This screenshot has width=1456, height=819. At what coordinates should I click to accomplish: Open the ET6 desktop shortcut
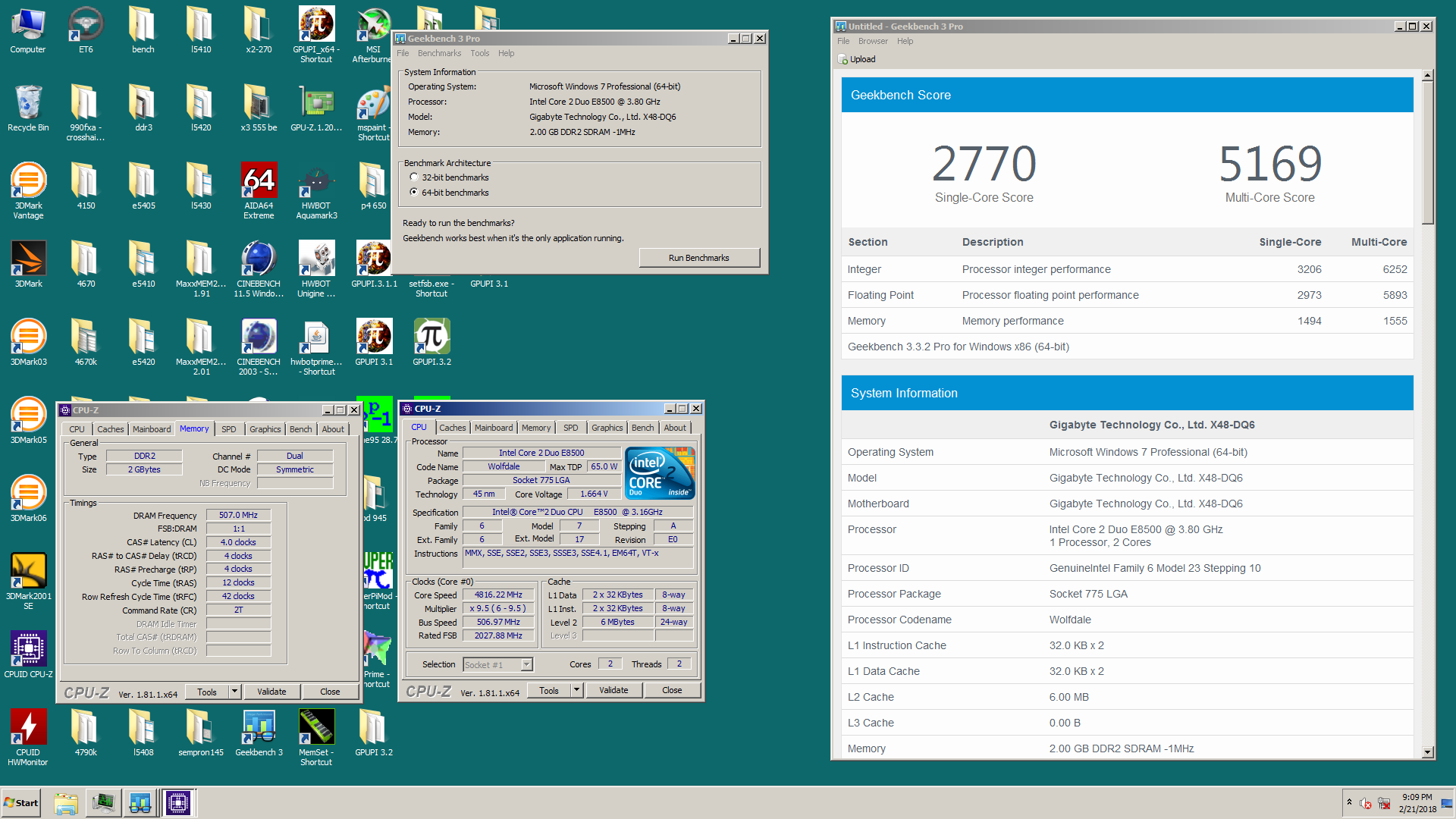point(86,30)
